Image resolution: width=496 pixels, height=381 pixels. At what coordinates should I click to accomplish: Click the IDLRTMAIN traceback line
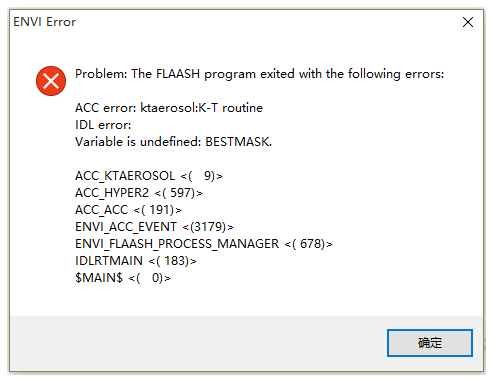(136, 261)
